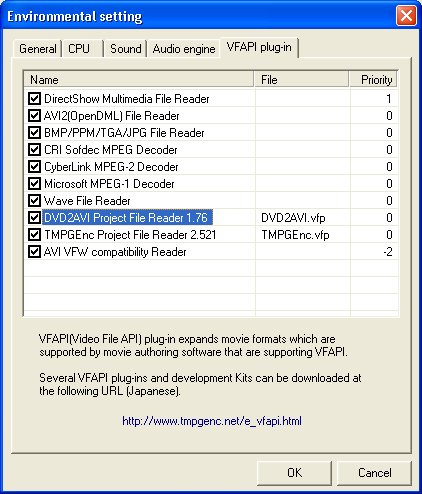Sort list by Name column header
The height and width of the screenshot is (494, 422).
[x=139, y=80]
